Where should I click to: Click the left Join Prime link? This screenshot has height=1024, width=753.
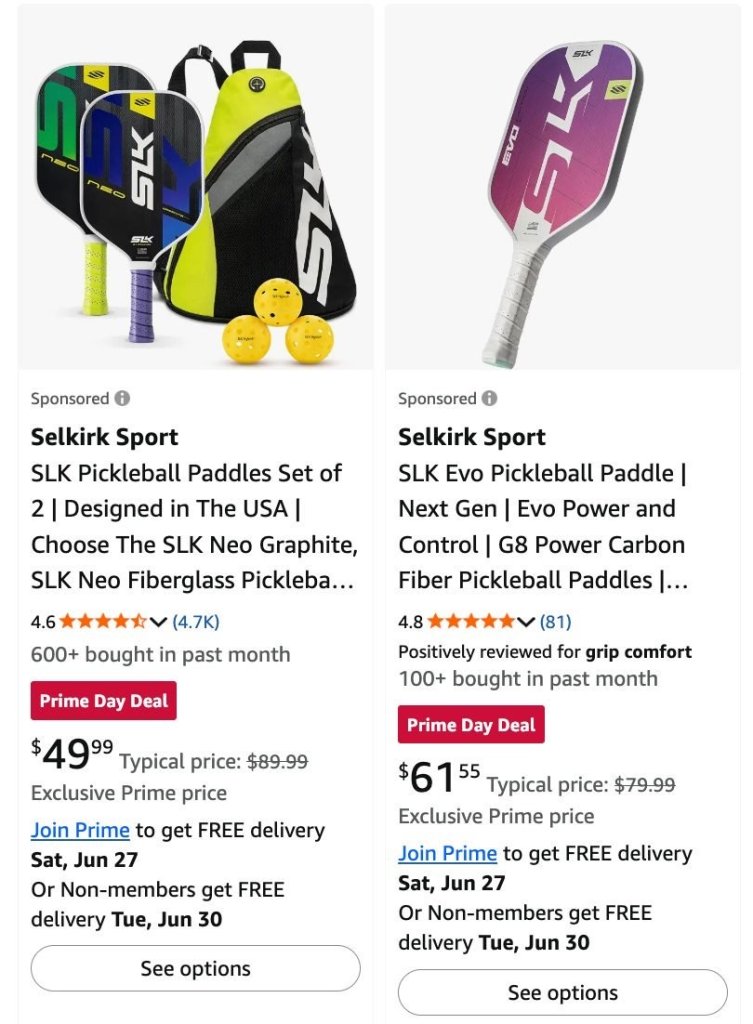pyautogui.click(x=80, y=830)
